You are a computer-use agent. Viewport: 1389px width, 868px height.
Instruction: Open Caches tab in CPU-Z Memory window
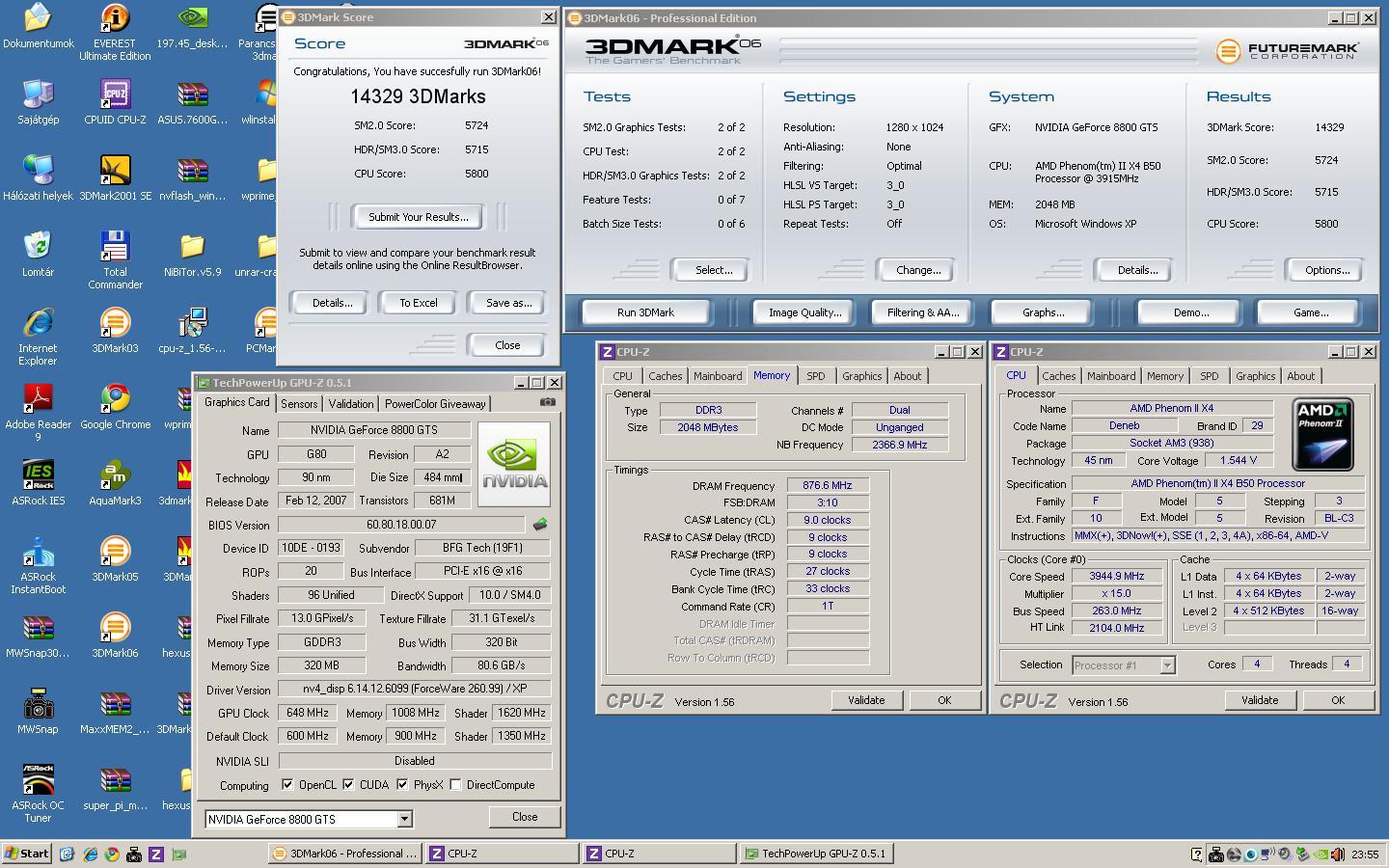pos(665,376)
